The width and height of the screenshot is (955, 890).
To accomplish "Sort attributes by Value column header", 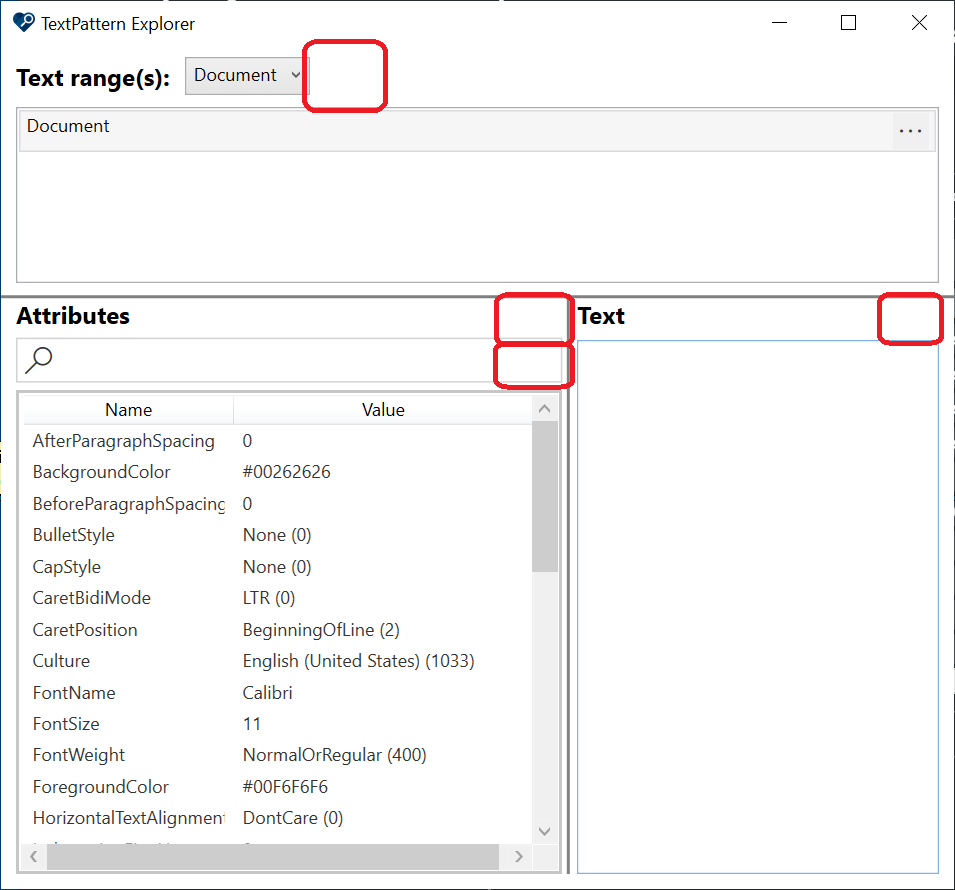I will [383, 410].
